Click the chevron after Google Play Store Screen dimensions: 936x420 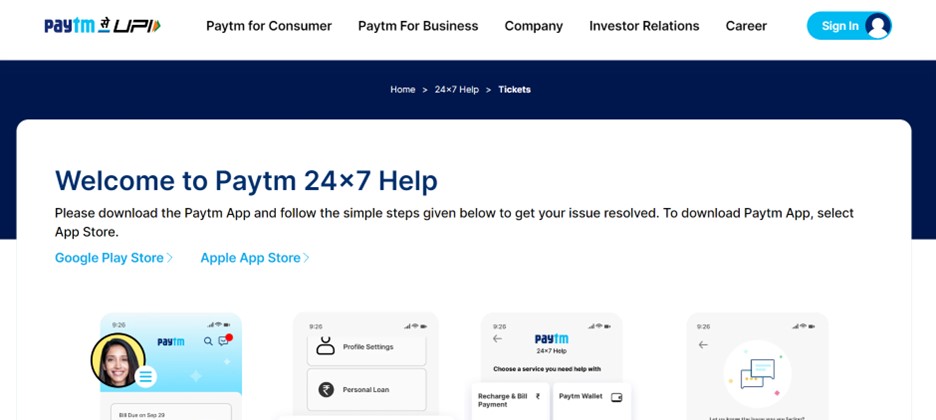(x=170, y=258)
